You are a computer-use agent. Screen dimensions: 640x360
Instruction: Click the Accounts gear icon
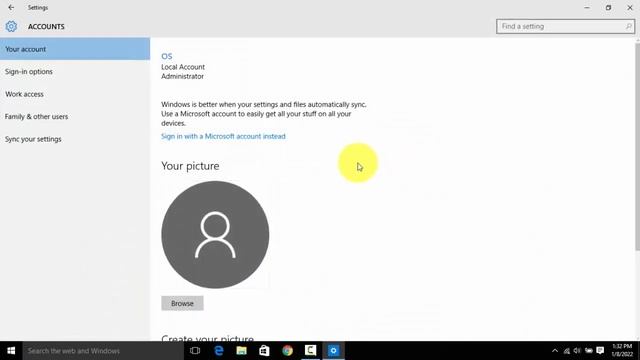coord(11,27)
